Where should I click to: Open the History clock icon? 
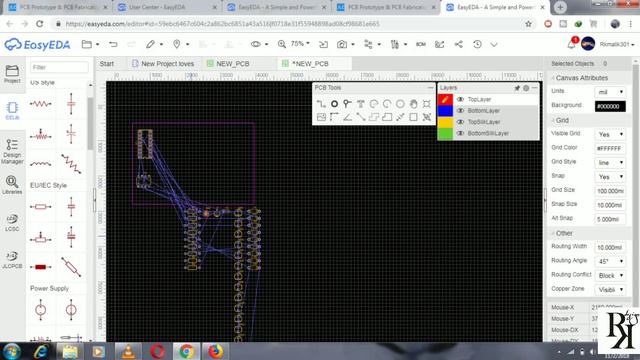tap(477, 44)
